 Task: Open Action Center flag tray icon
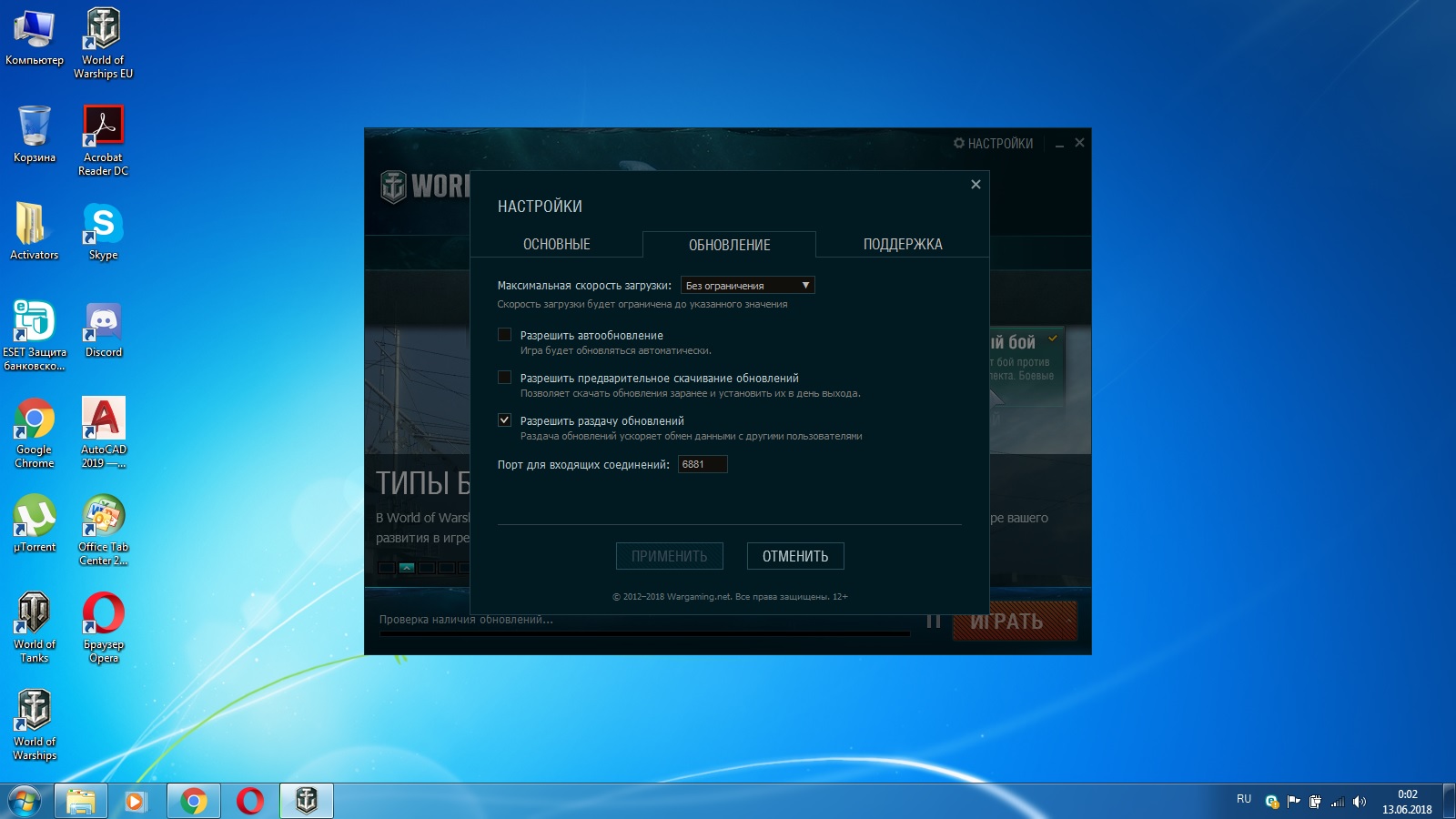pyautogui.click(x=1293, y=802)
